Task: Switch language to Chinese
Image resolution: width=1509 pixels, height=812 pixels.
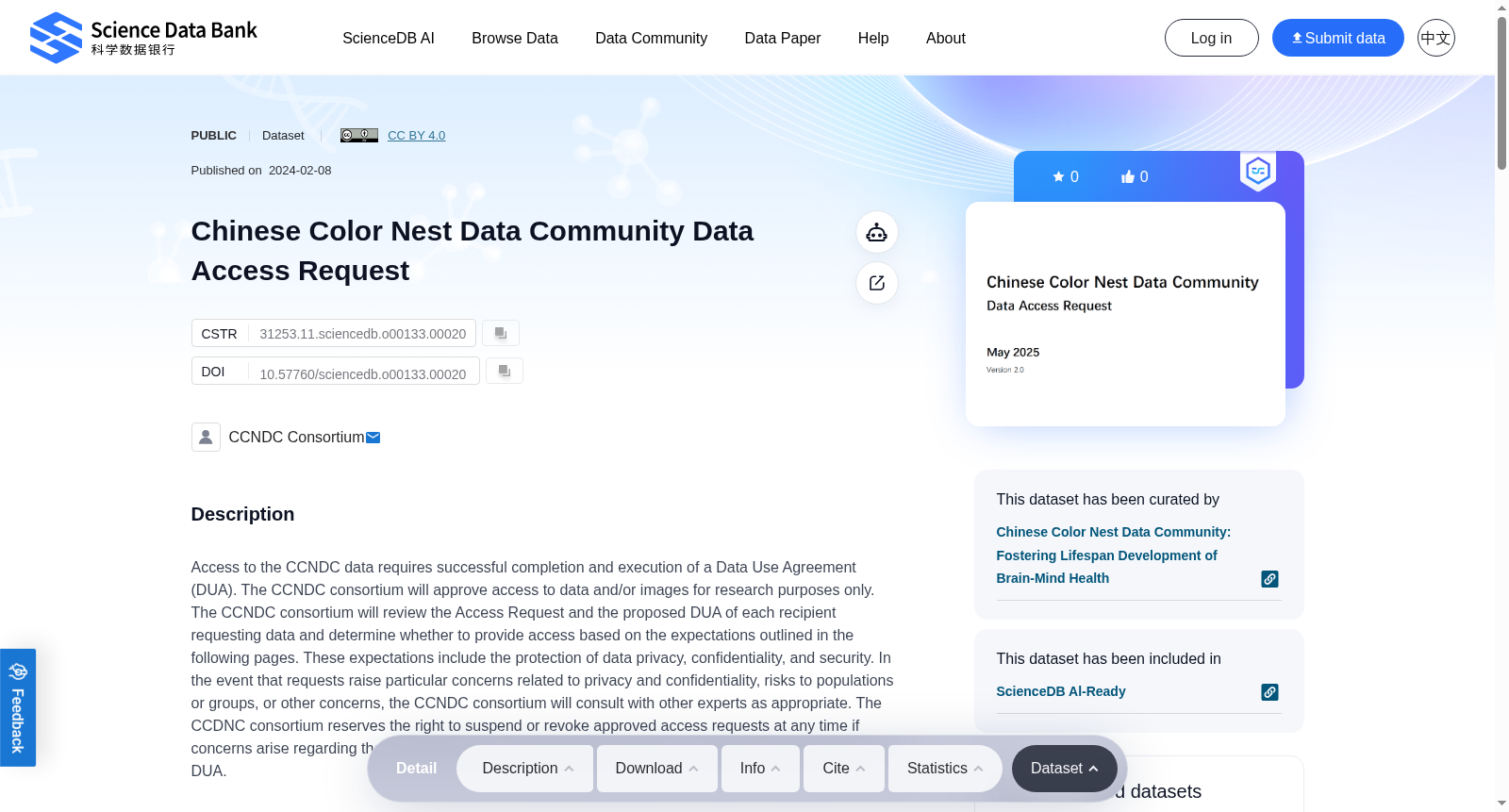Action: 1436,38
